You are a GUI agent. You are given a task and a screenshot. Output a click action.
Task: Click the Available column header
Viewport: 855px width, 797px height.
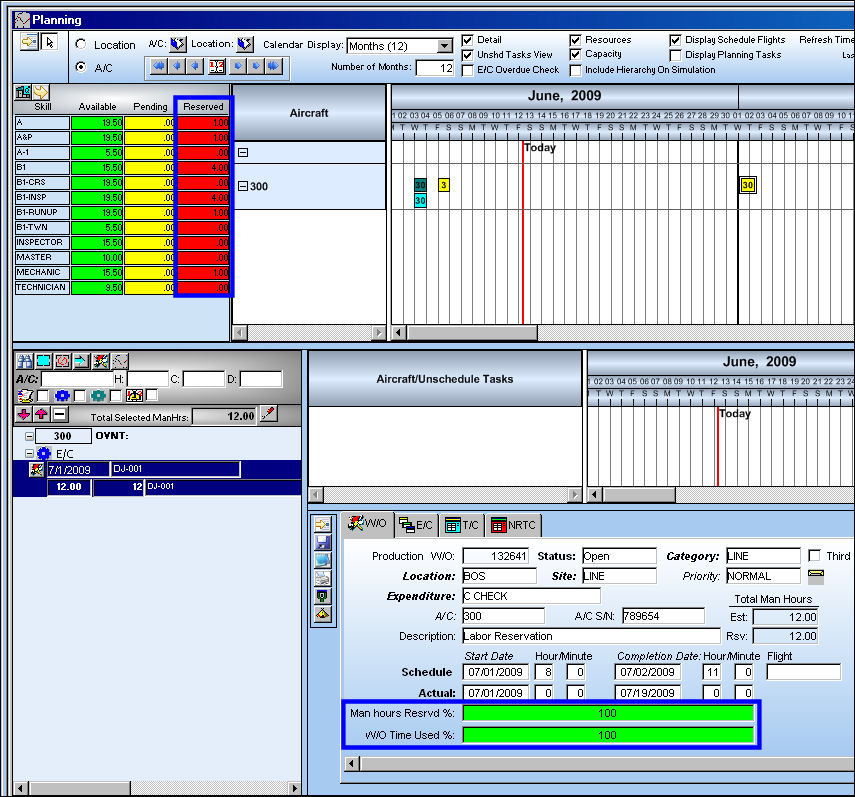(x=98, y=107)
